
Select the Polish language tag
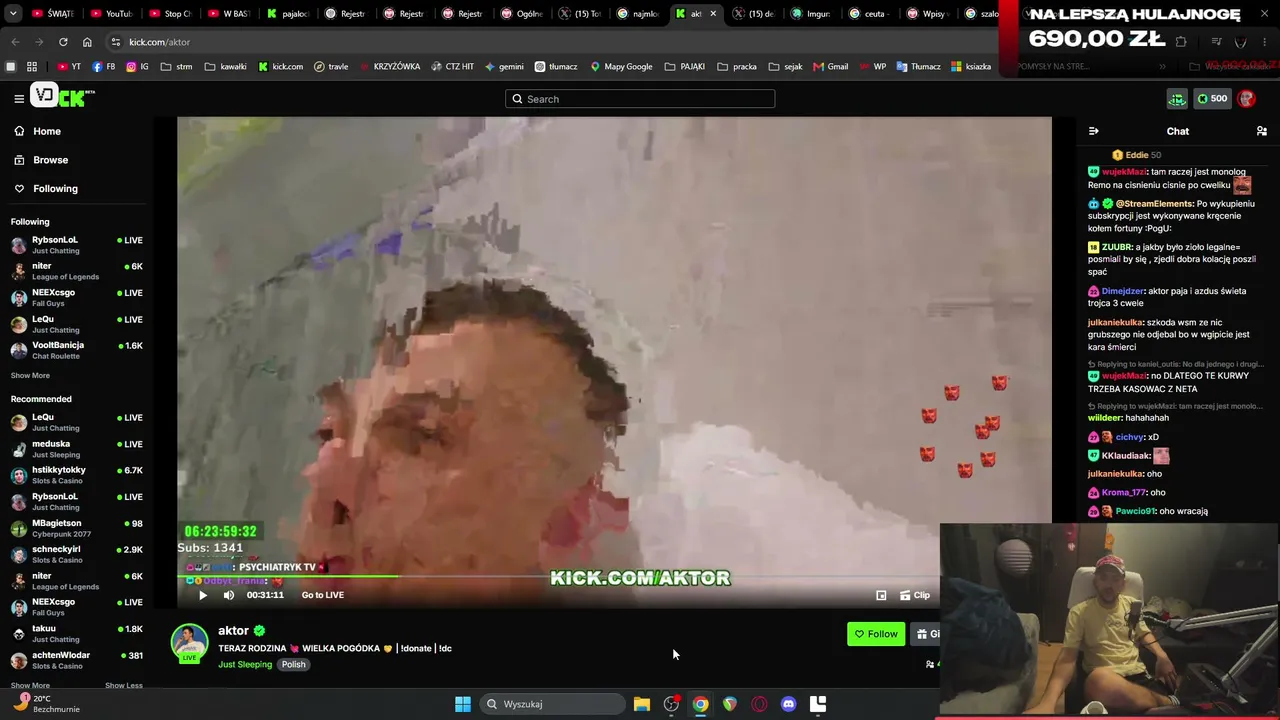293,664
